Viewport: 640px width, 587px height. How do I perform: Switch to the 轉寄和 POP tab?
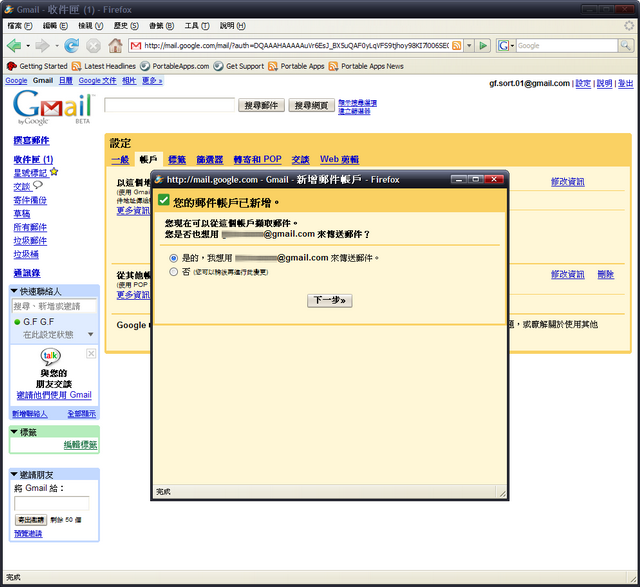258,159
